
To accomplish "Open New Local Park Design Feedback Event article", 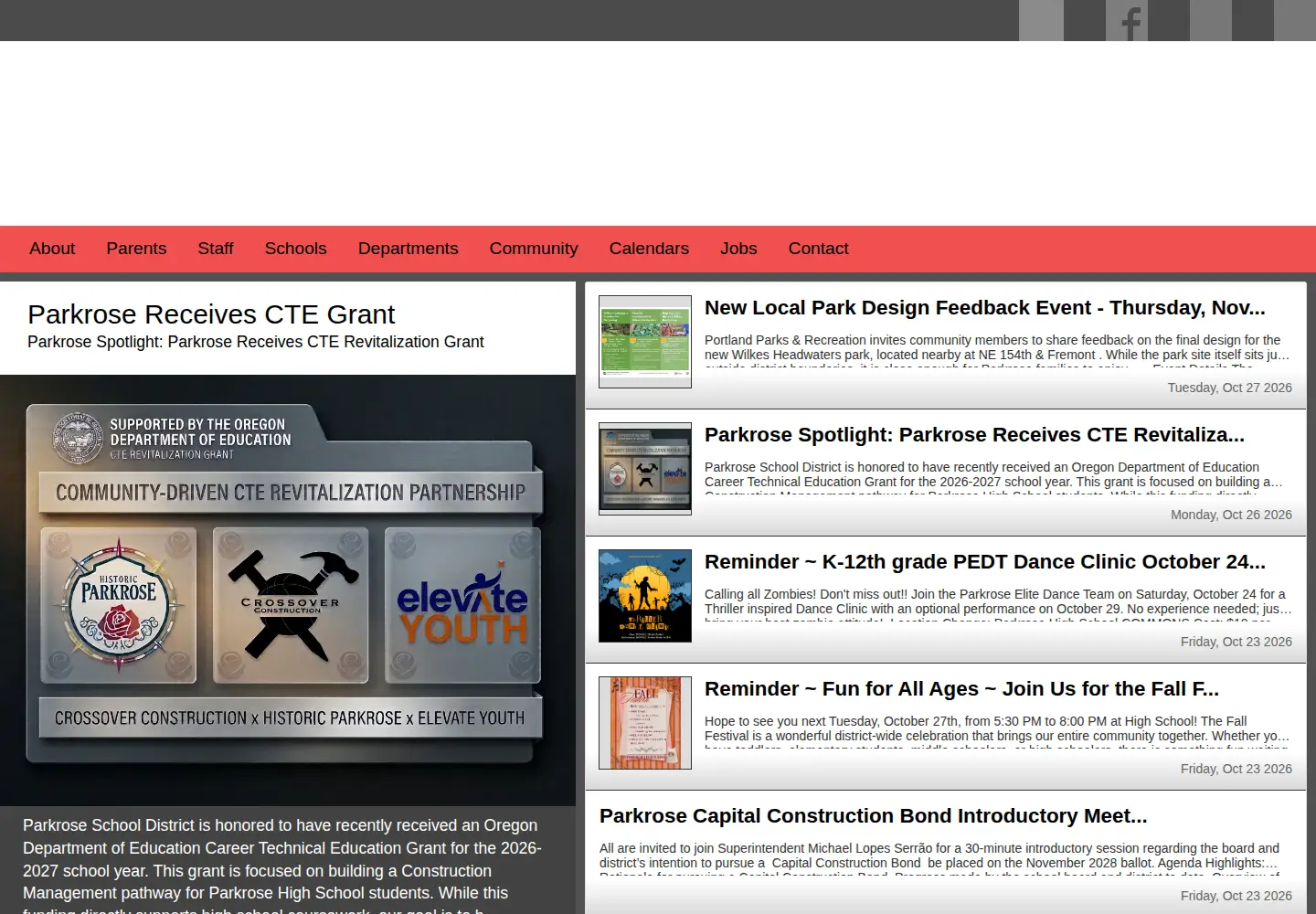I will [x=984, y=308].
